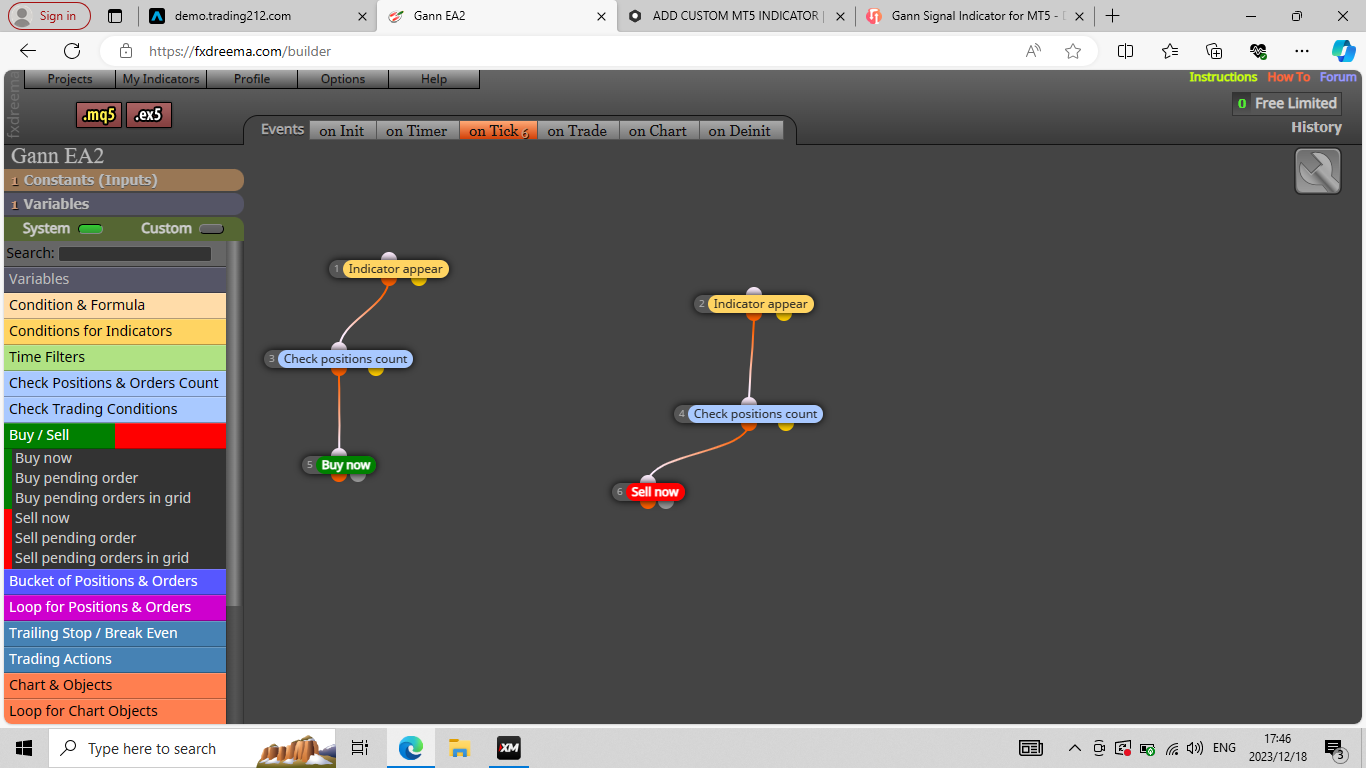
Task: Open the browser essentials heart icon
Action: (1258, 51)
